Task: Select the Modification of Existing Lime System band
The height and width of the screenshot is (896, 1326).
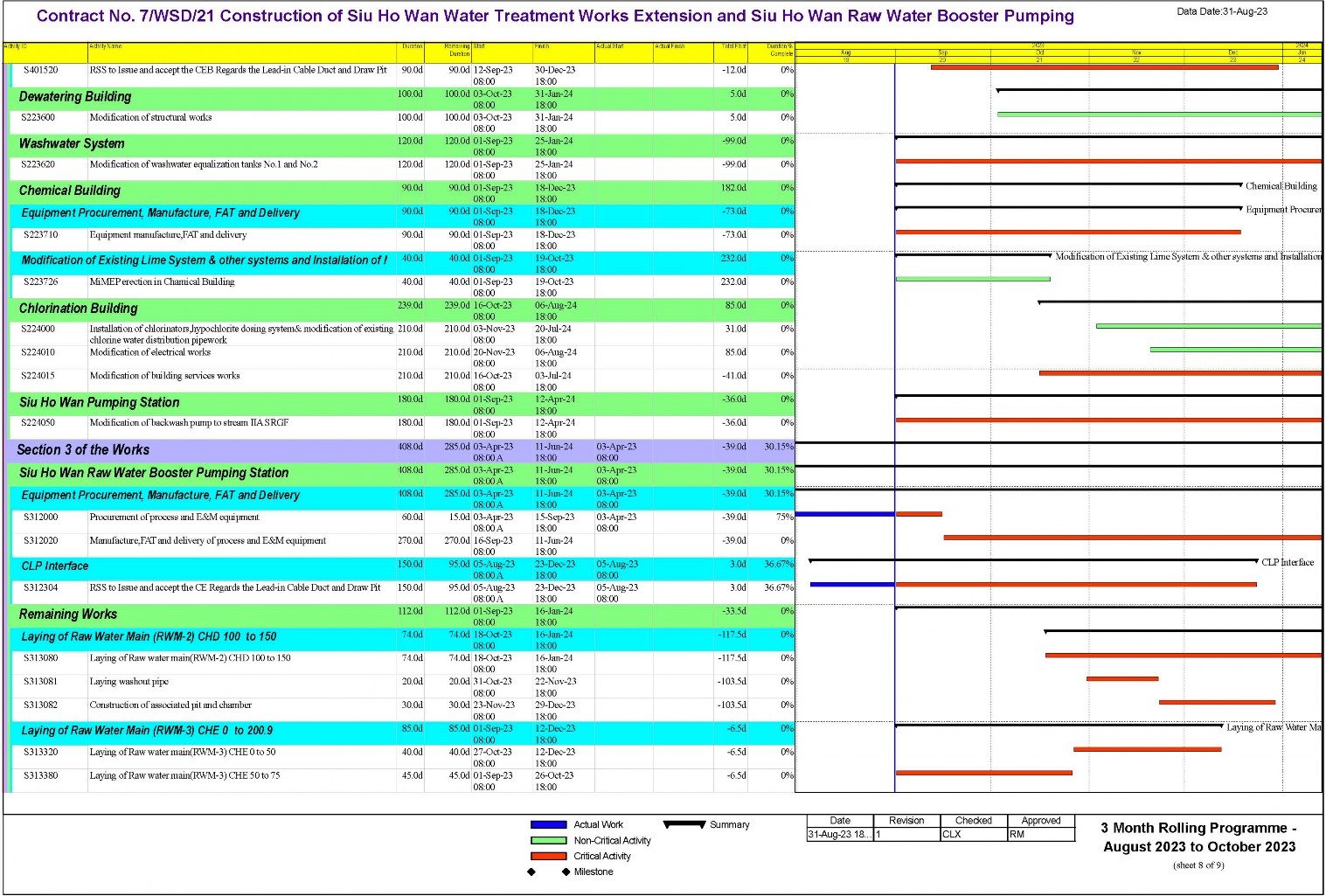Action: pos(402,263)
